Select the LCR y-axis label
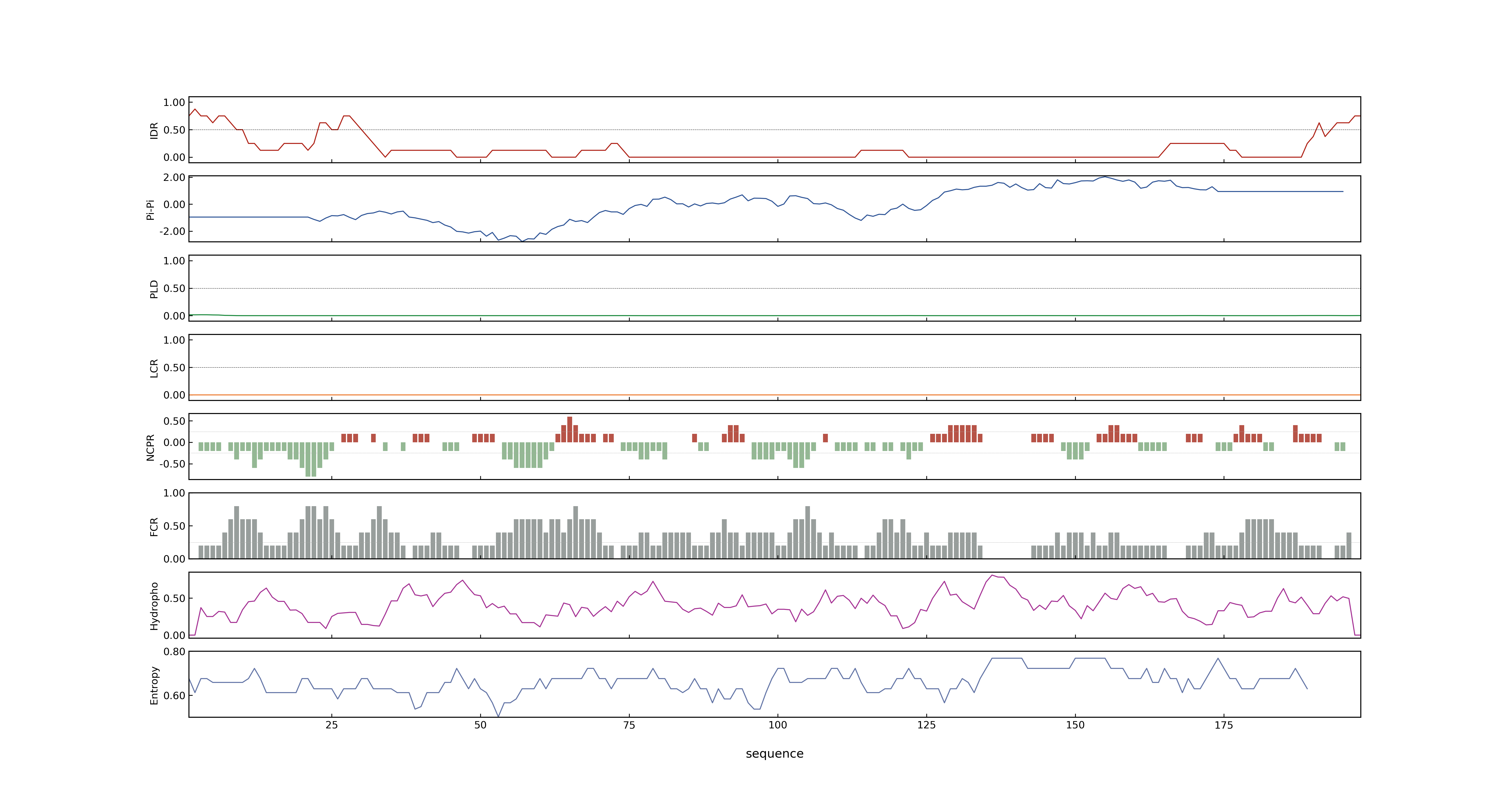This screenshot has height=806, width=1512. coord(154,368)
